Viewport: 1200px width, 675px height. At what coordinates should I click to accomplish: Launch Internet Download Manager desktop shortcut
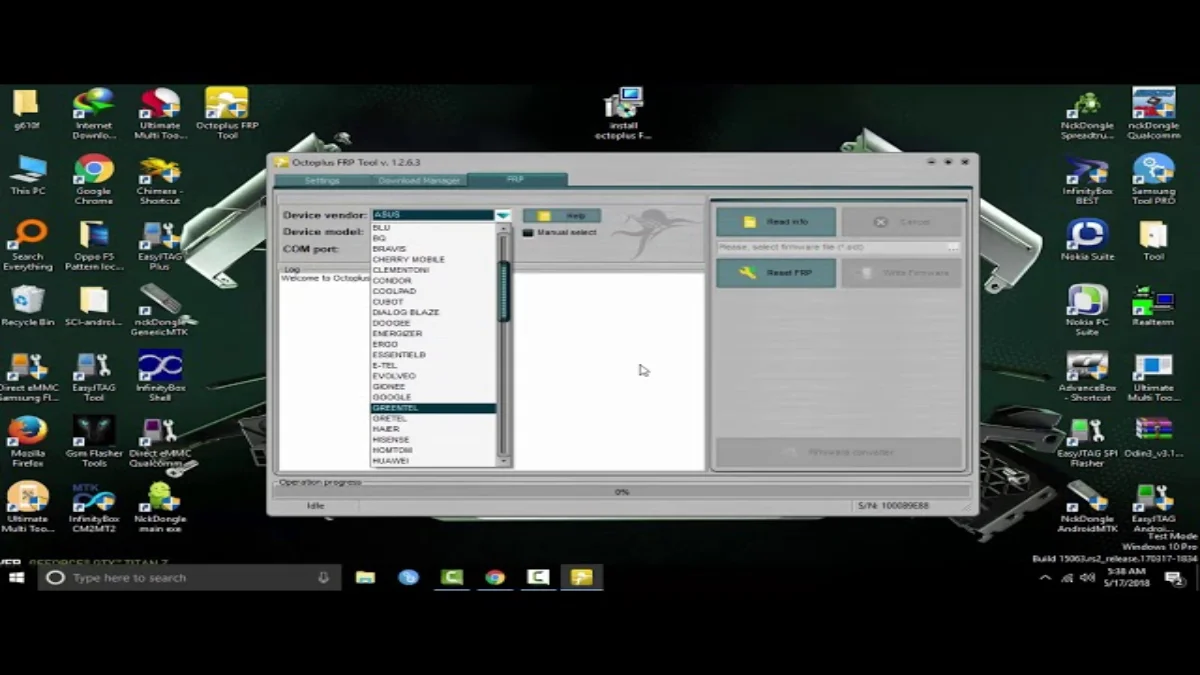93,113
